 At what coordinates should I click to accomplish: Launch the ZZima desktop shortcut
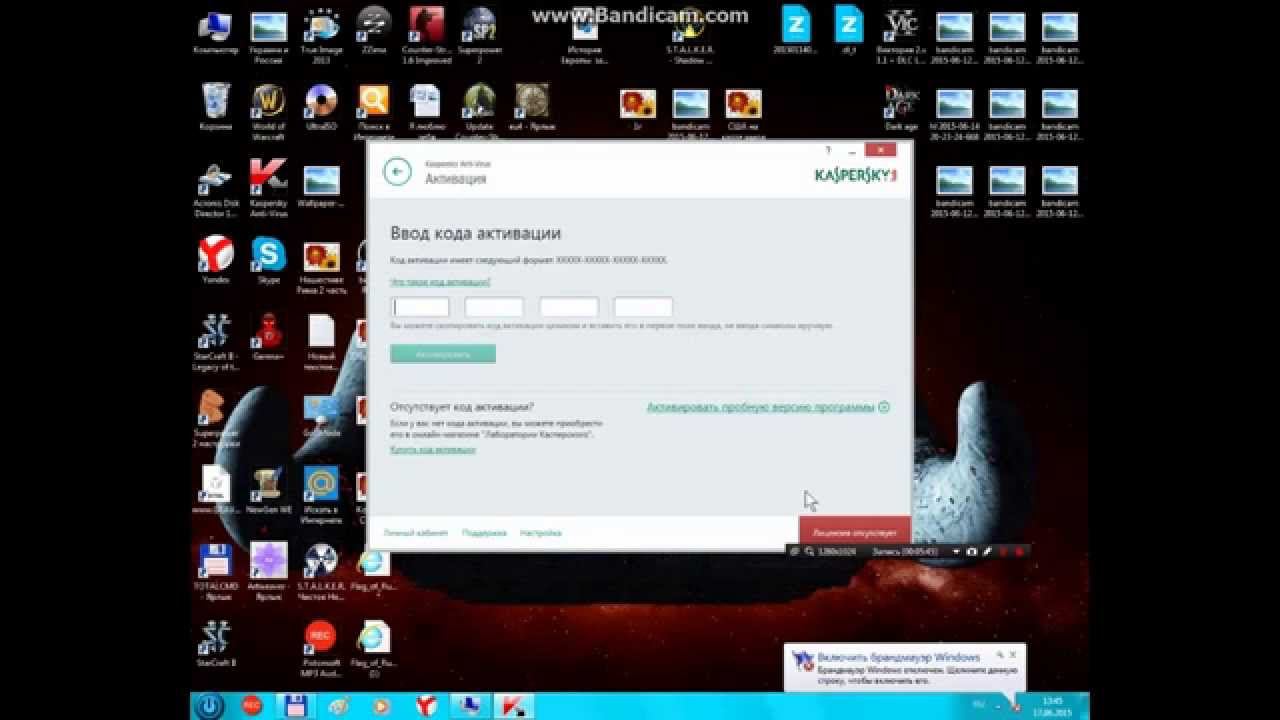click(x=373, y=32)
